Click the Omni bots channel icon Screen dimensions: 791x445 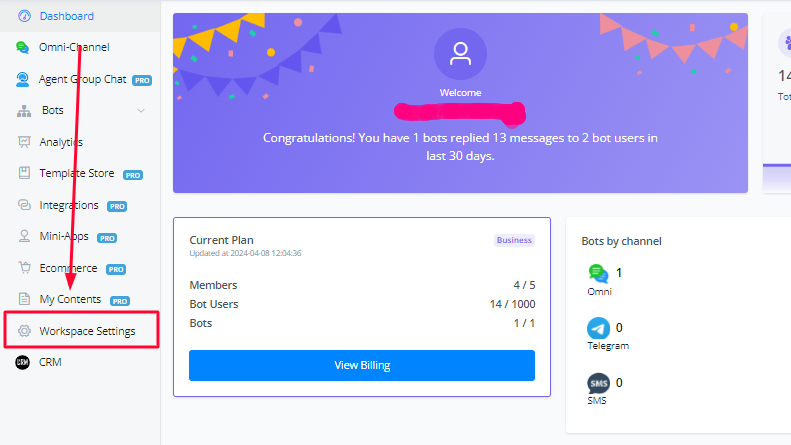(598, 273)
